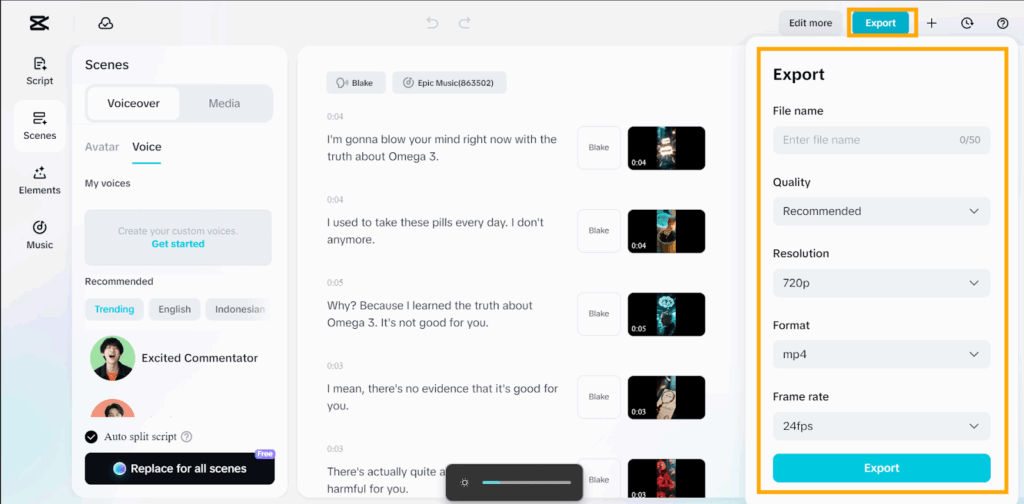
Task: Select the Indonesian voice filter
Action: [238, 309]
